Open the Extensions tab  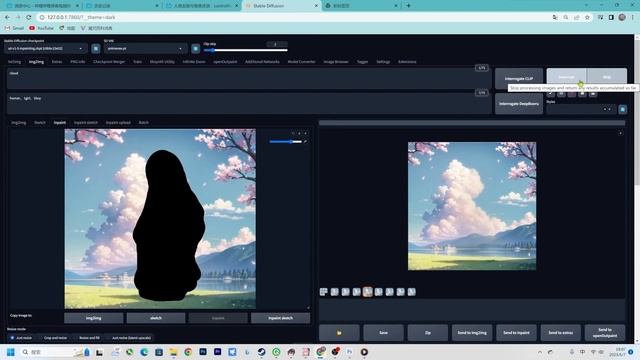click(x=407, y=62)
